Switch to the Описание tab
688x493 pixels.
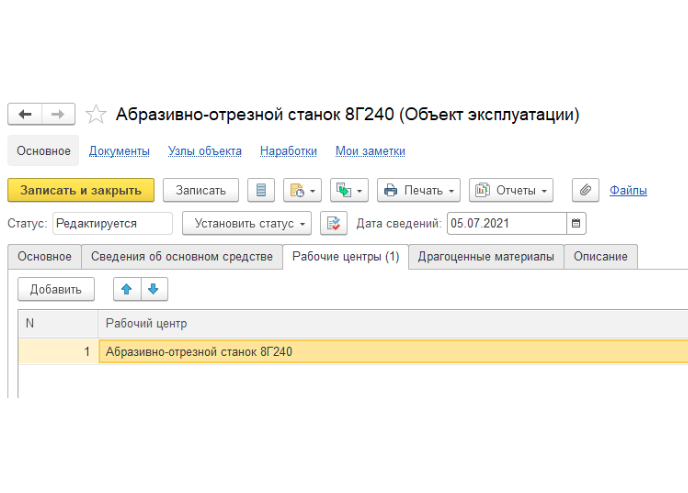coord(600,257)
